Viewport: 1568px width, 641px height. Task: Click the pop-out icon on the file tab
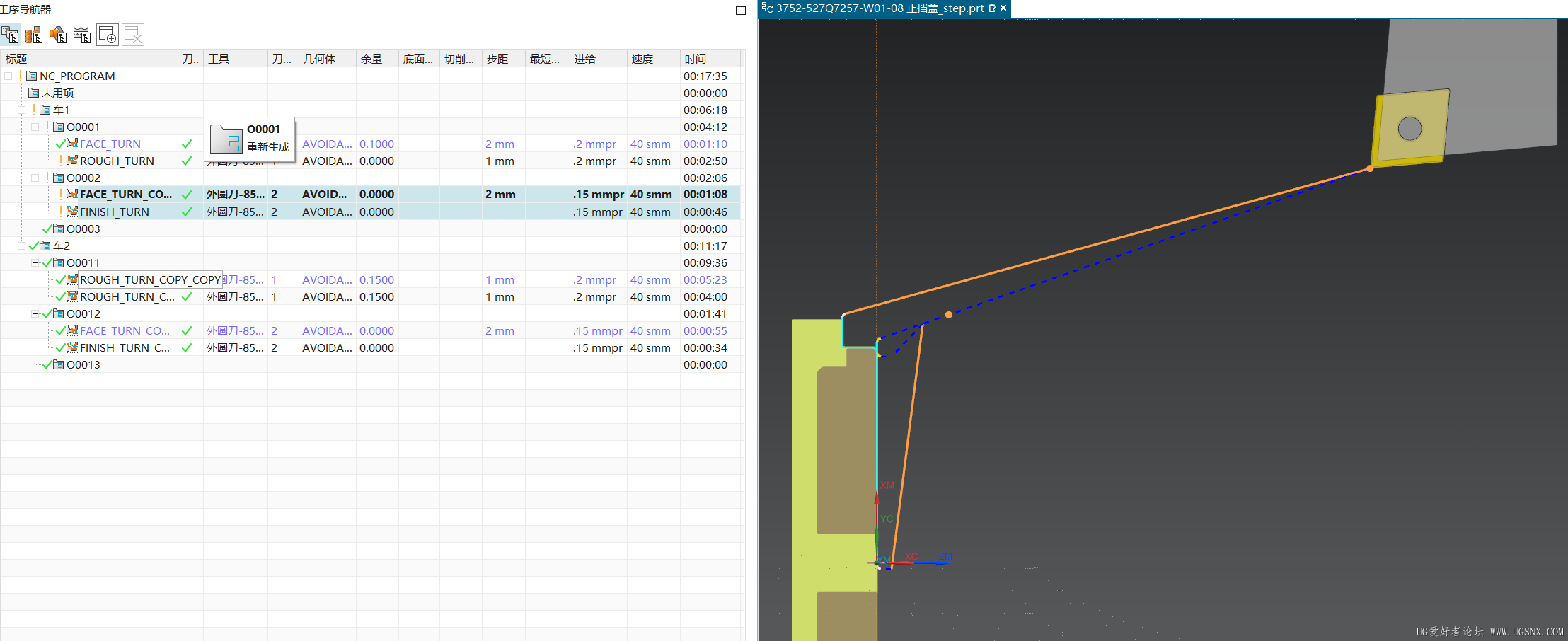992,8
